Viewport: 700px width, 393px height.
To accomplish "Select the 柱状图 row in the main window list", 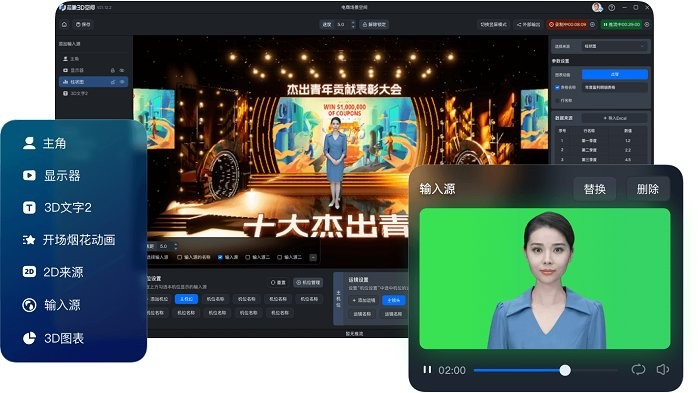I will click(x=93, y=82).
